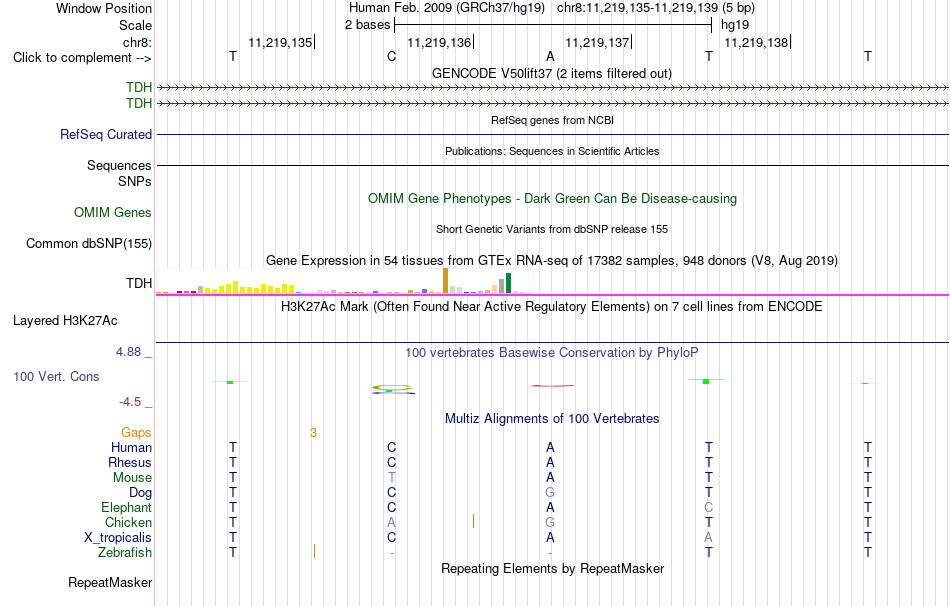Click the tallest golden bar in the GTEx chart

[445, 281]
